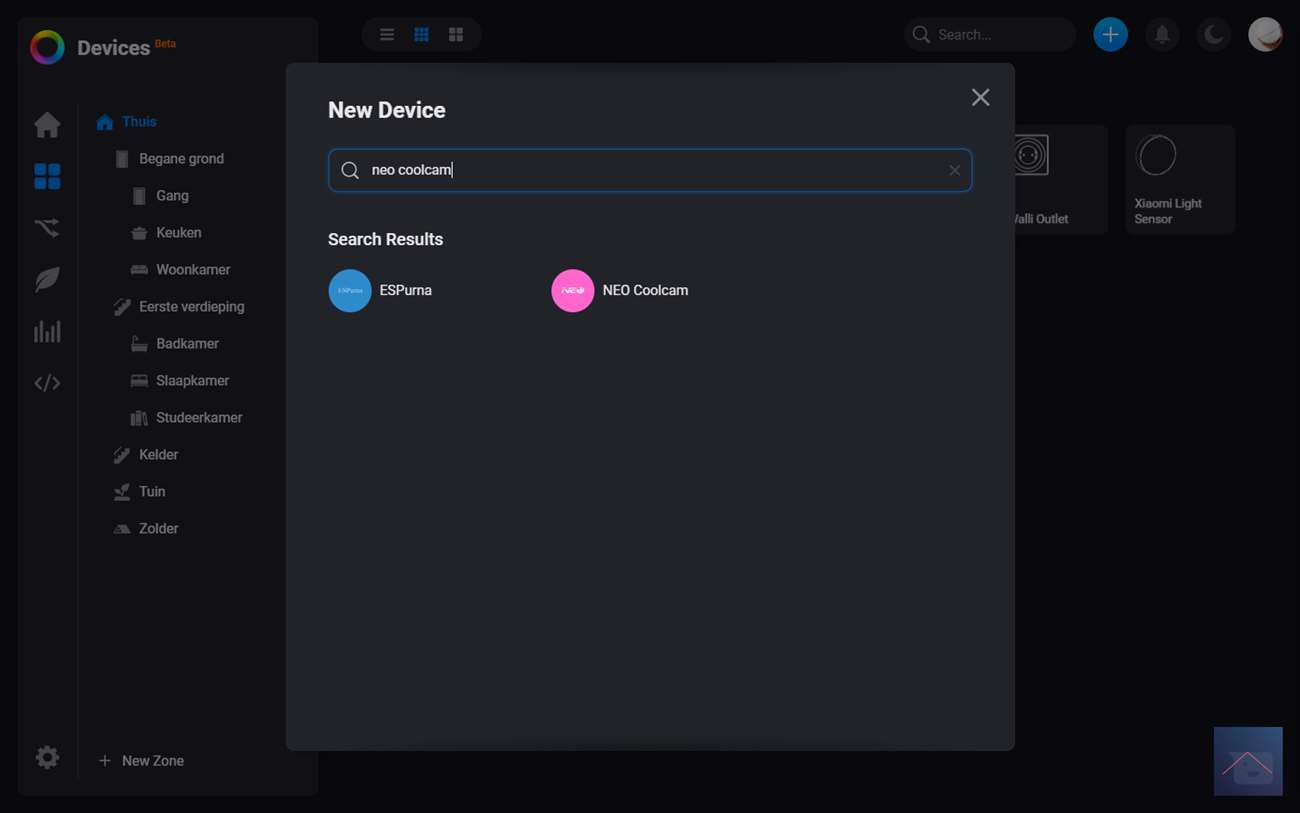Clear the New Device search text
Screen dimensions: 1300x813
954,171
